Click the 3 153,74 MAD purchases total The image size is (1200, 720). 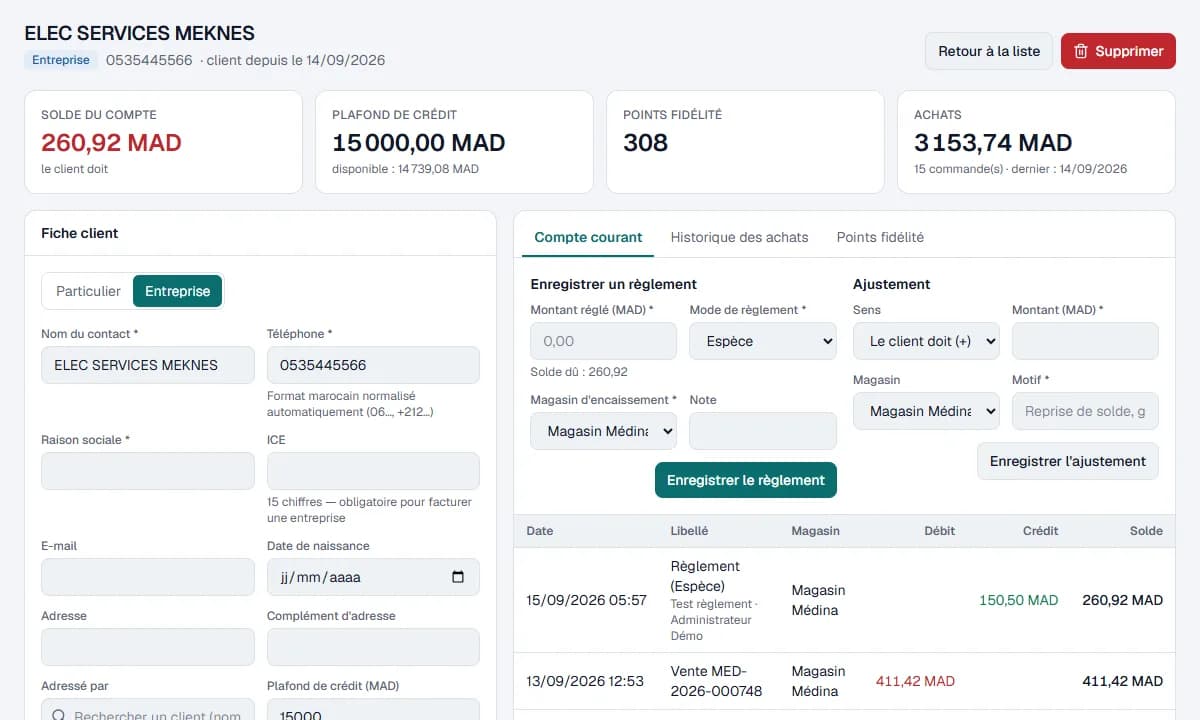point(993,143)
